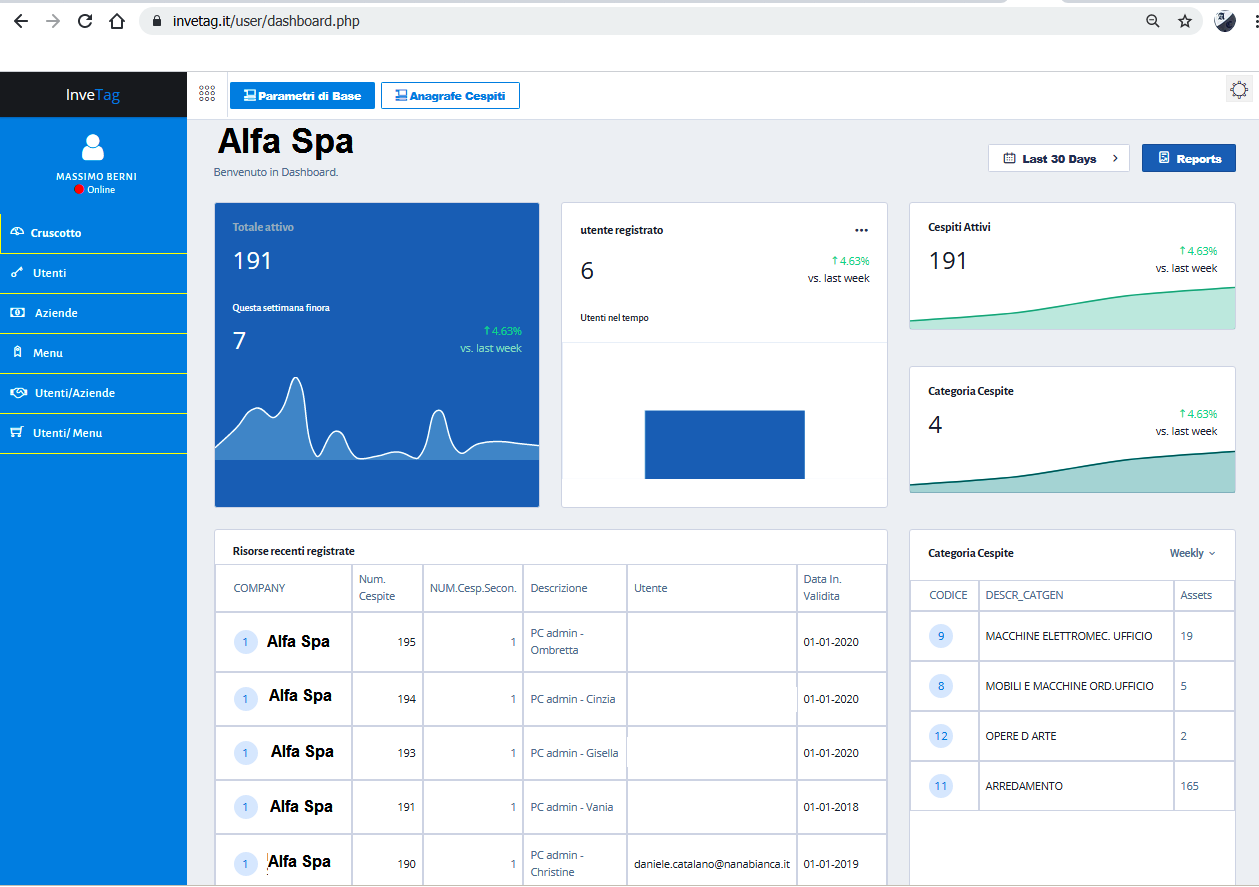1259x887 pixels.
Task: Click code badge 12 in Categoria Cespite
Action: point(940,736)
